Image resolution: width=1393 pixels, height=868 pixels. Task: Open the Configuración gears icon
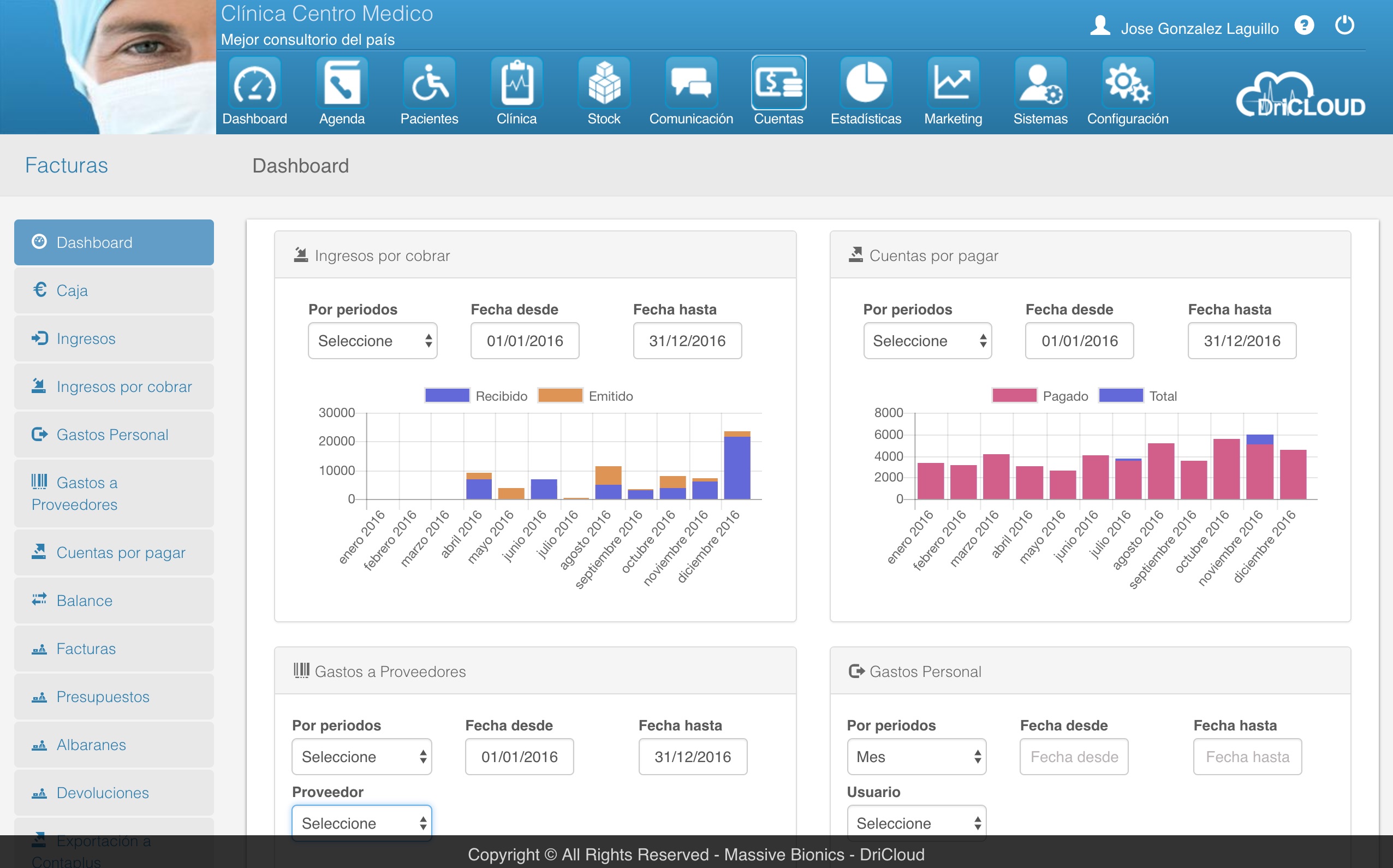click(x=1127, y=84)
